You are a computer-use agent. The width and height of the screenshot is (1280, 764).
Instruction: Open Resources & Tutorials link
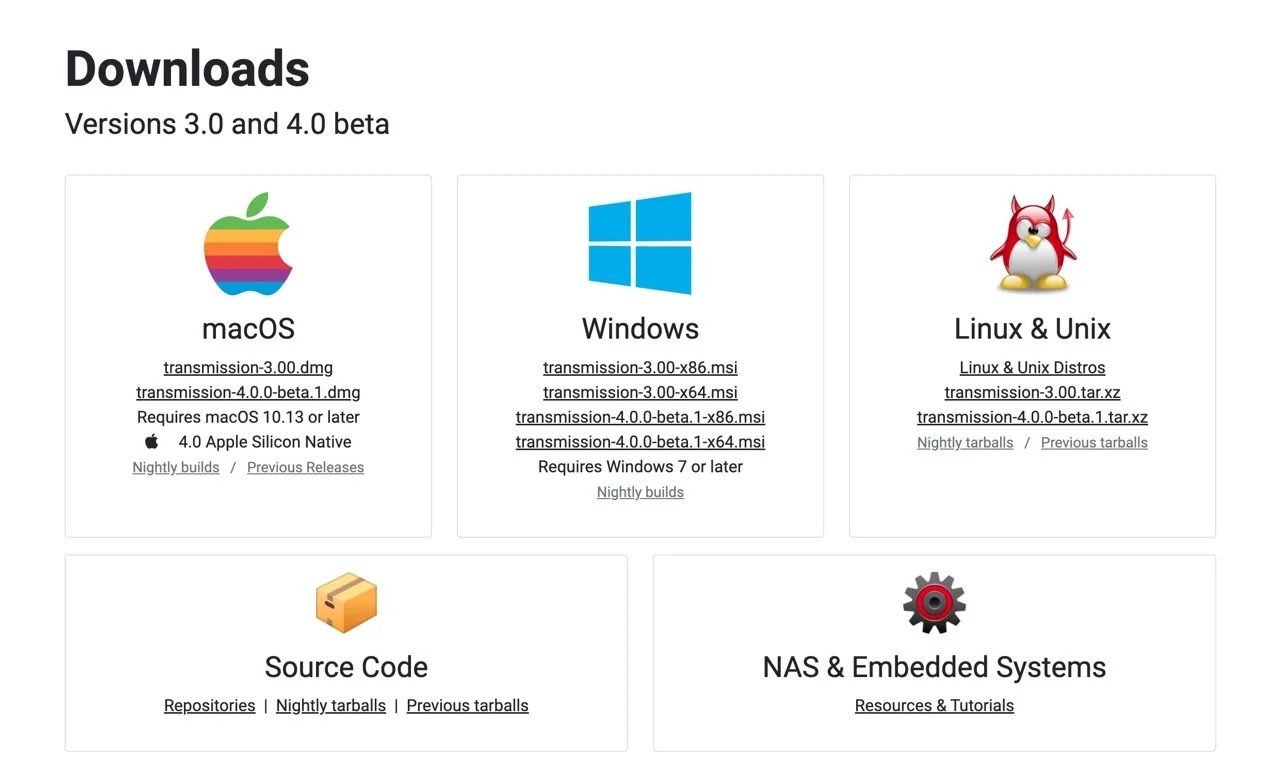point(934,706)
